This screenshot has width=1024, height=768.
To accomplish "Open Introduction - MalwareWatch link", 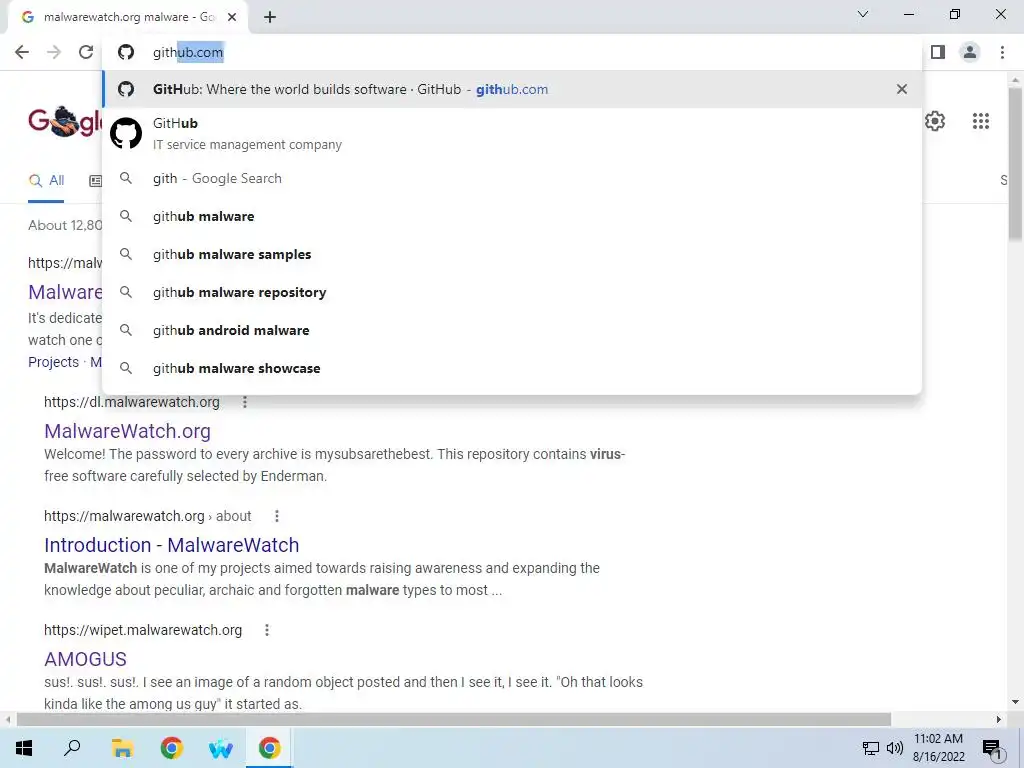I will pyautogui.click(x=172, y=545).
